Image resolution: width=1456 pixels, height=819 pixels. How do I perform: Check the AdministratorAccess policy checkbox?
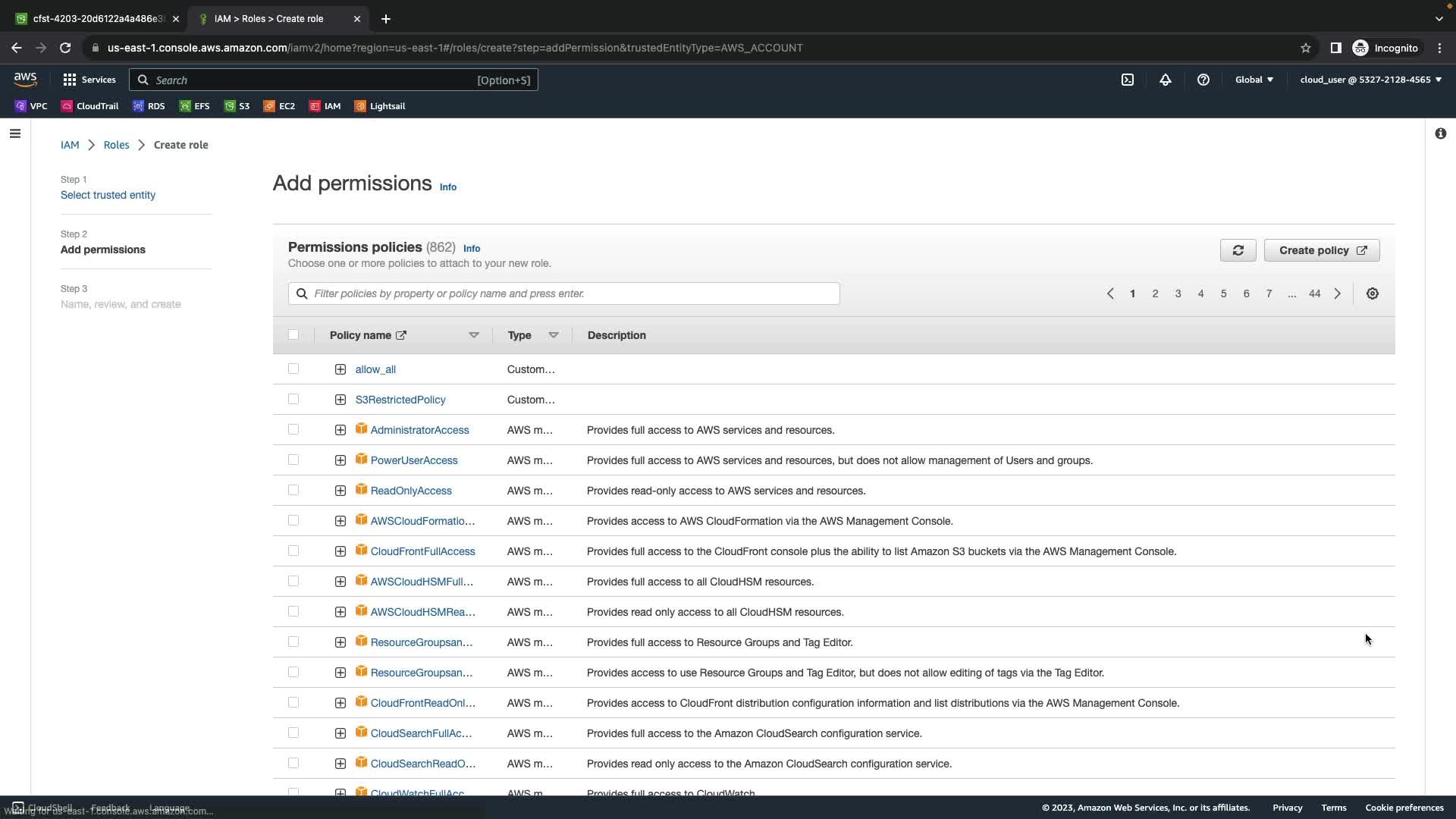click(x=293, y=430)
